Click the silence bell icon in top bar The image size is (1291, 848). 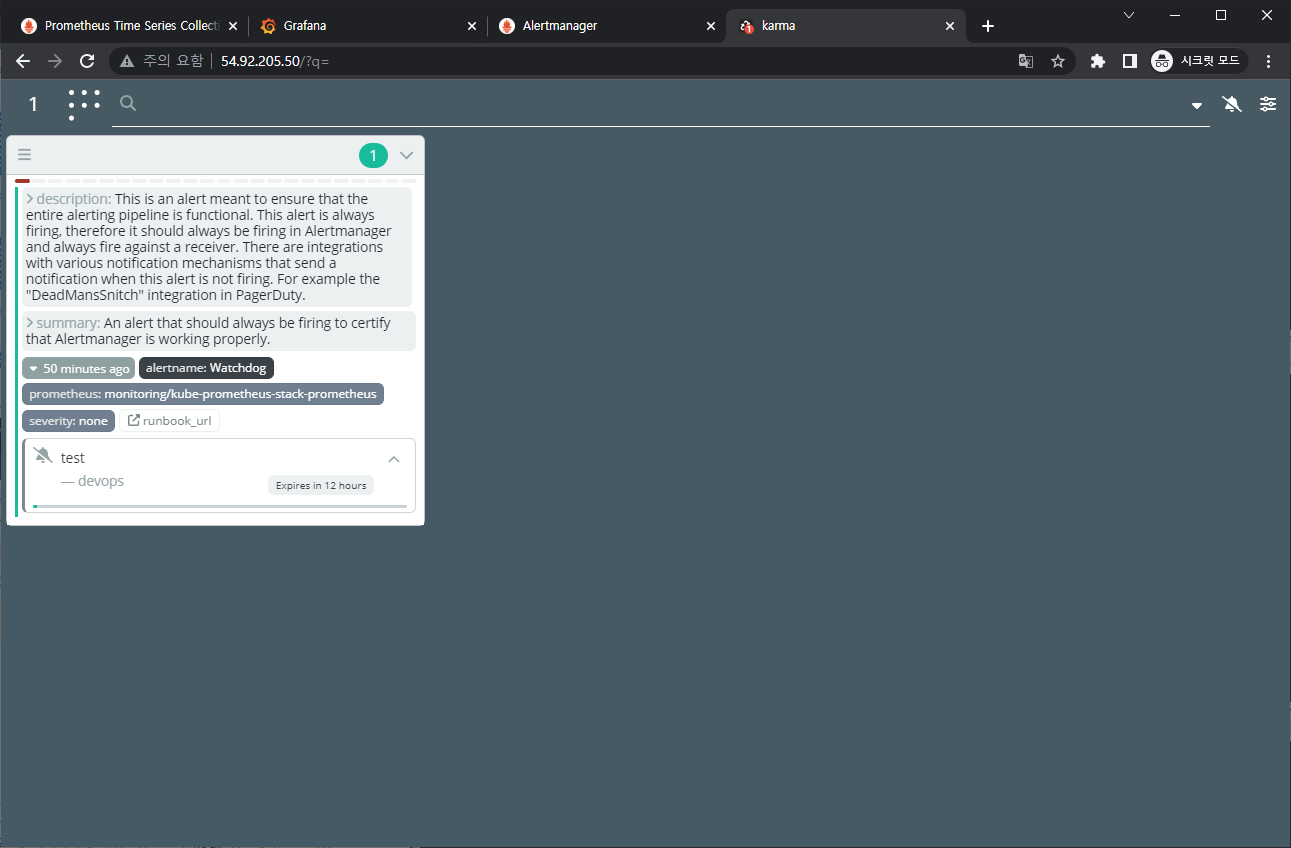pyautogui.click(x=1232, y=104)
